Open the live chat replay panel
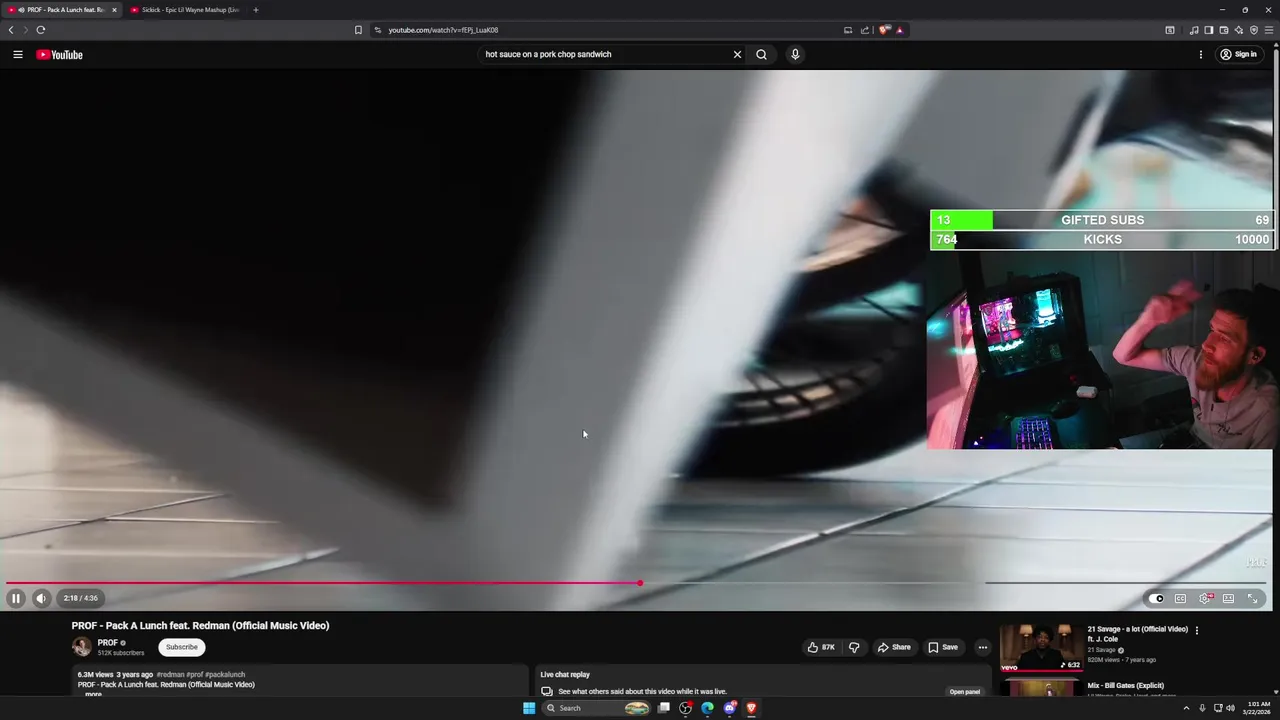Screen dimensions: 1280x720 pyautogui.click(x=965, y=692)
